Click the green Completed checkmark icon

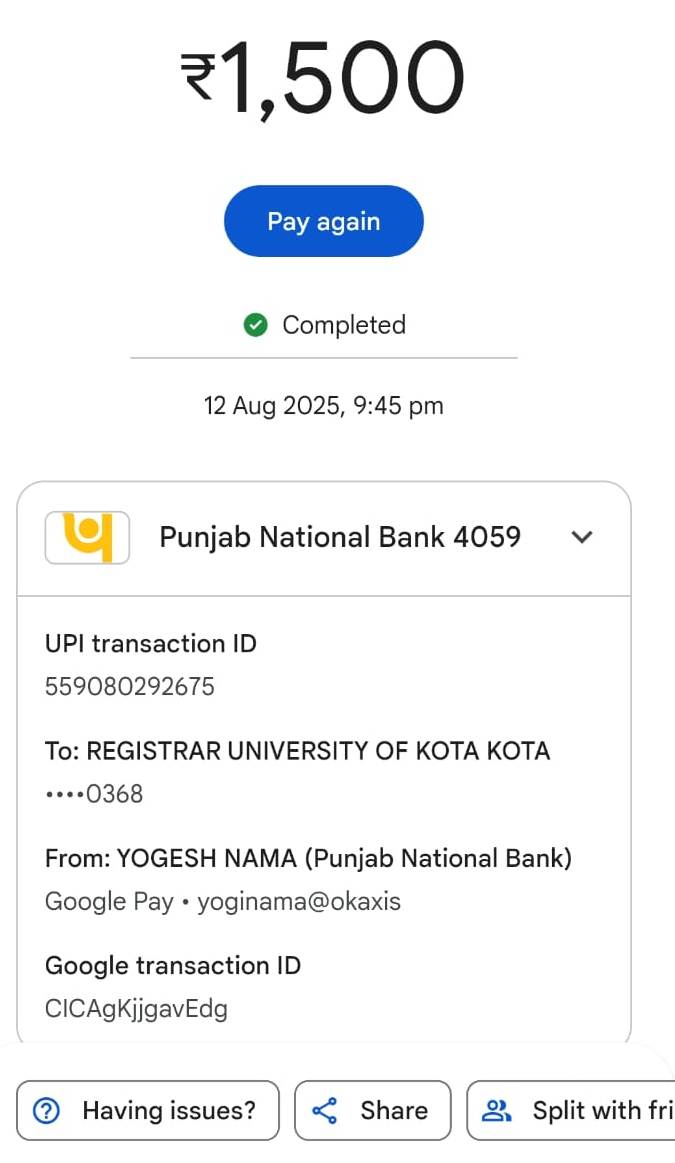pyautogui.click(x=256, y=325)
